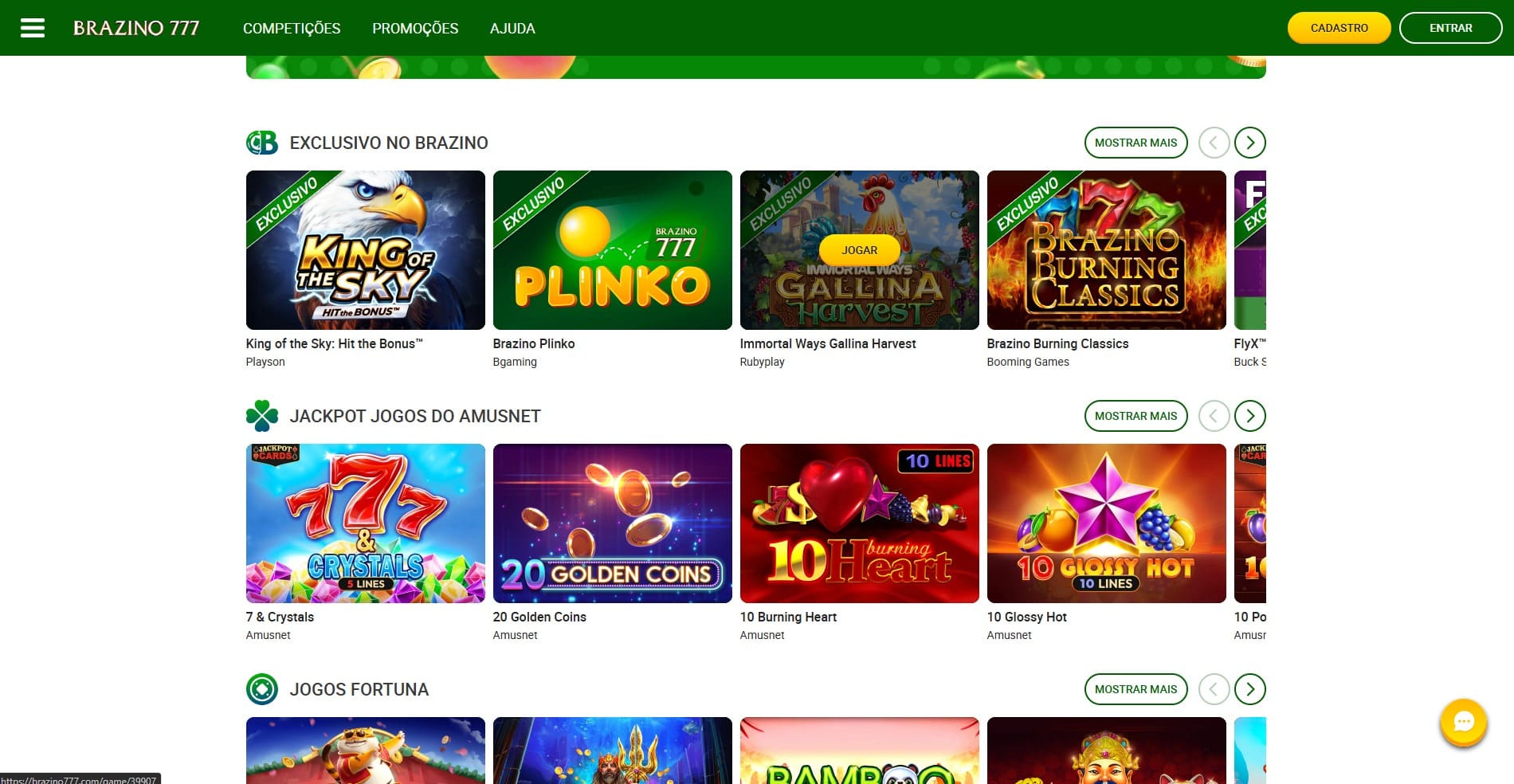Click Jogar on Immortal Ways Gallina Harvest

[x=859, y=250]
